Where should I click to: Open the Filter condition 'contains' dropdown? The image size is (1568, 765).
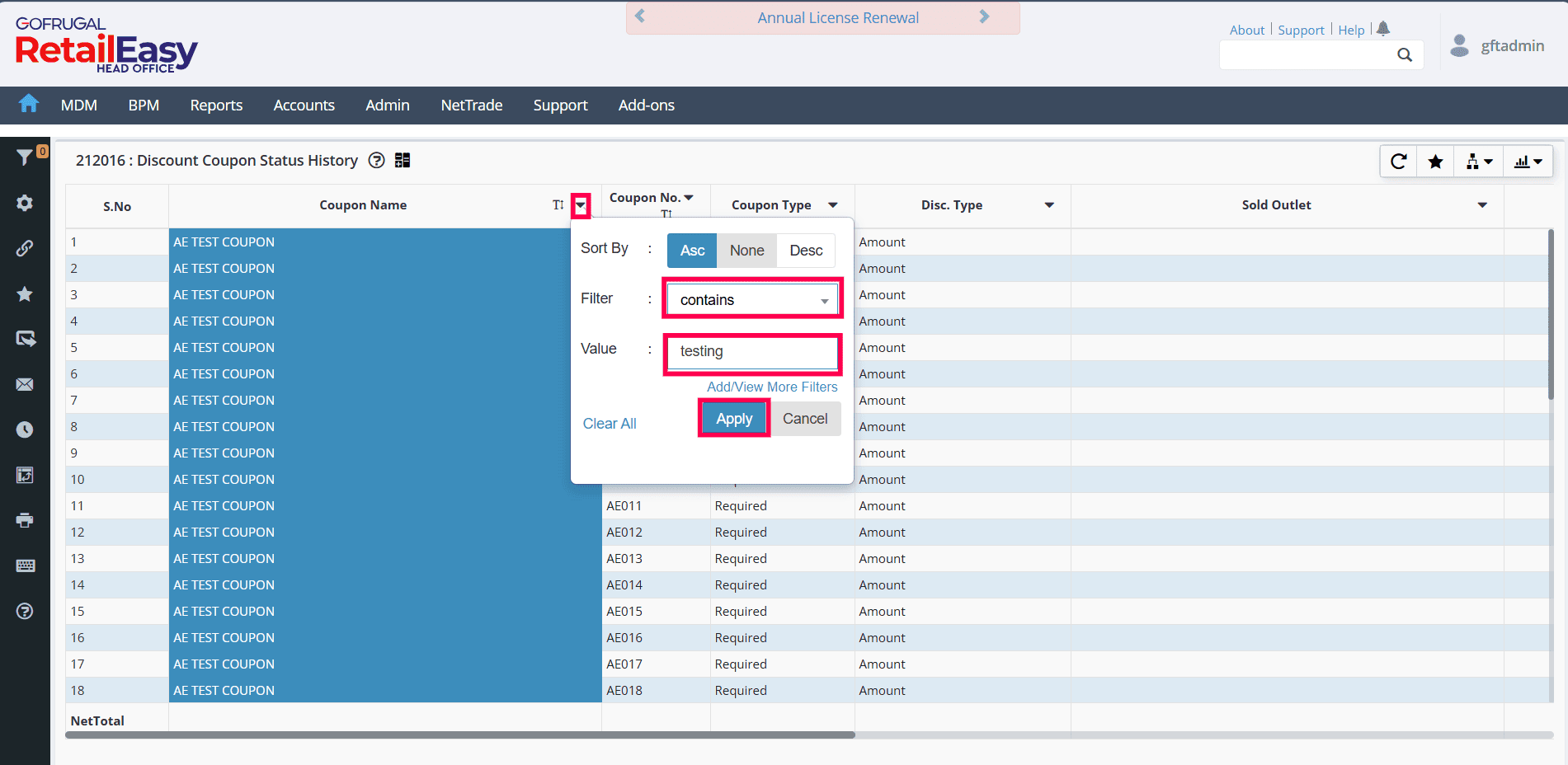pos(752,299)
